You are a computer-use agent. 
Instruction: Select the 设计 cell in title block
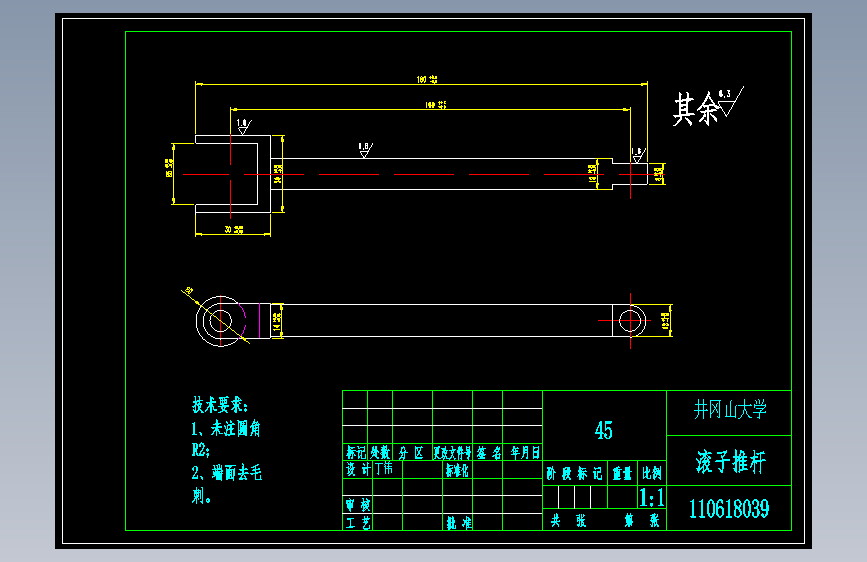point(358,469)
